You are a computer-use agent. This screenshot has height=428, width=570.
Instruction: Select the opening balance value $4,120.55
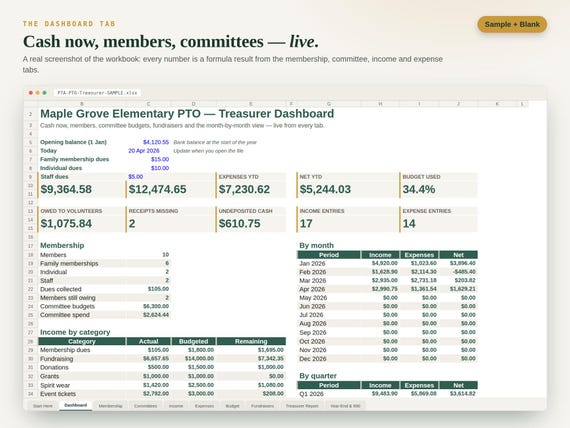[156, 142]
